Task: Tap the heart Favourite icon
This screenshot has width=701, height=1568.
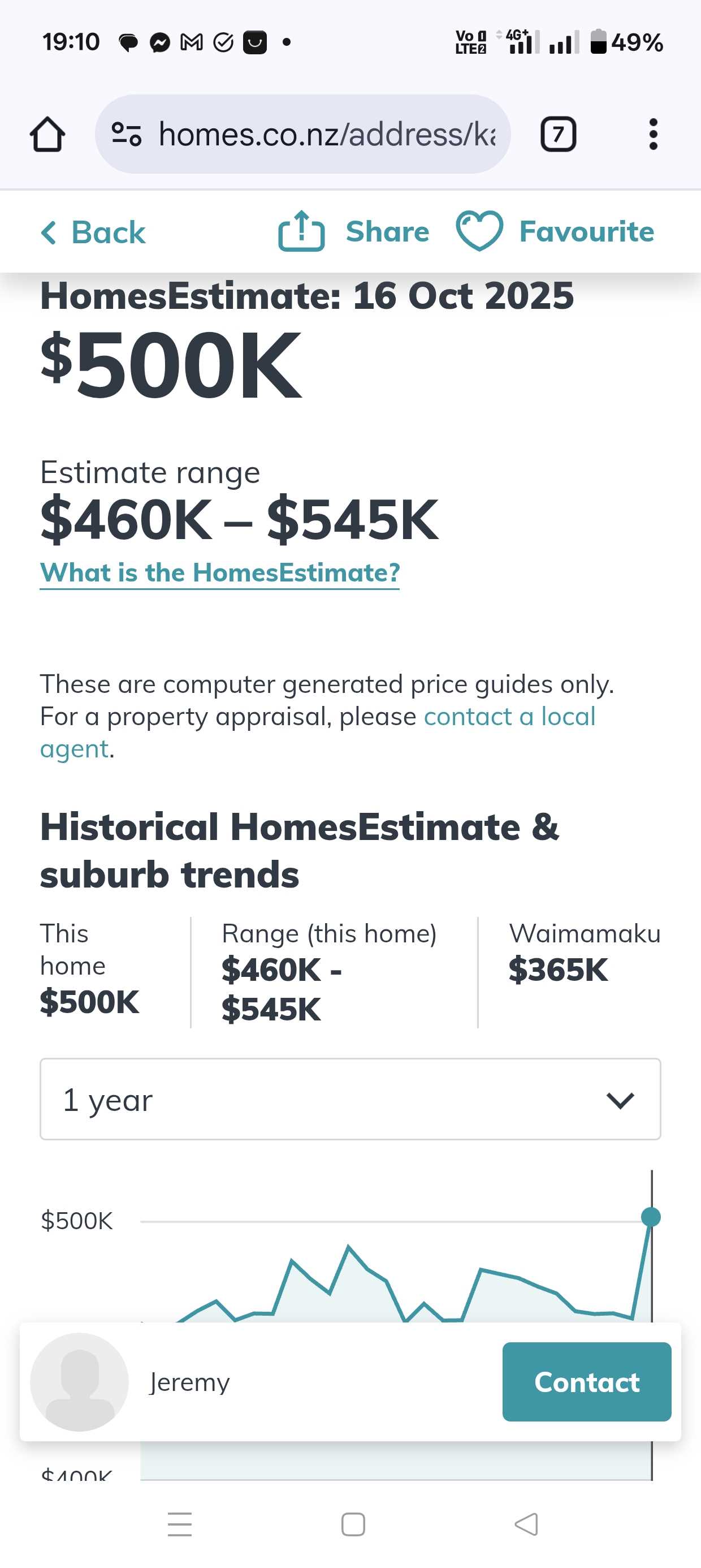Action: (479, 231)
